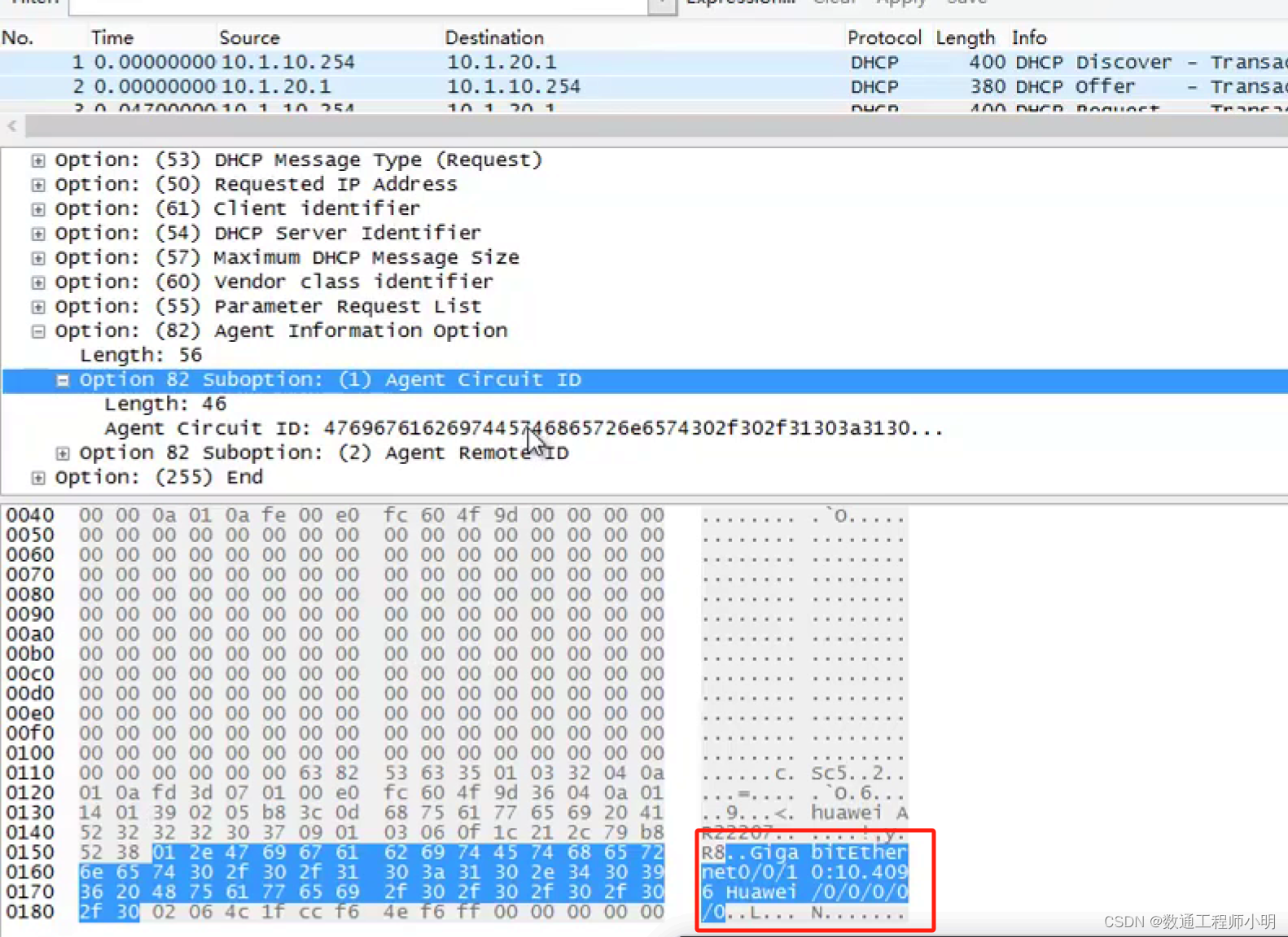Select packet 1 DHCP Discover row
1288x937 pixels.
644,62
